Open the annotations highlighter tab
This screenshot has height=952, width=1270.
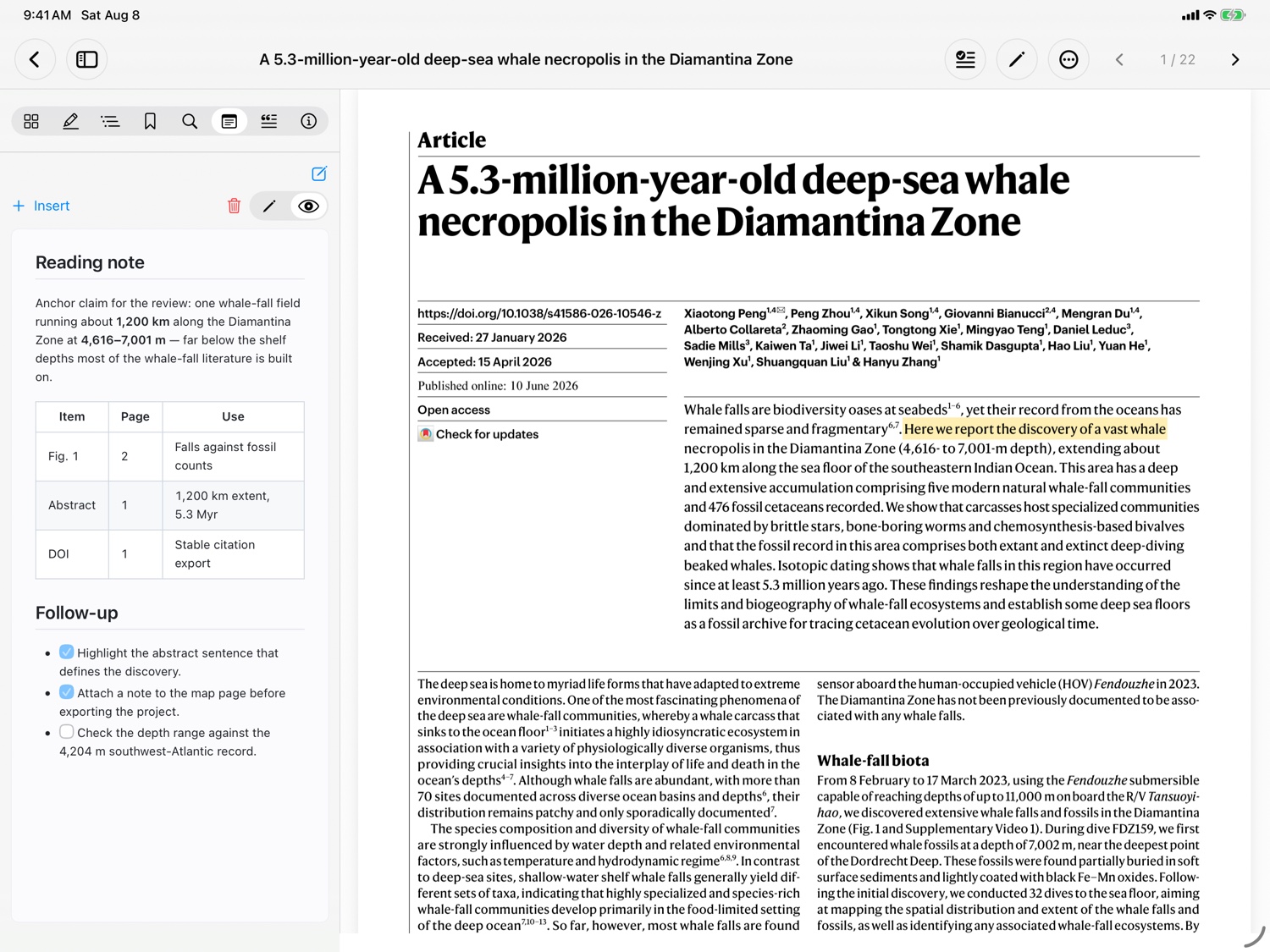pos(71,121)
